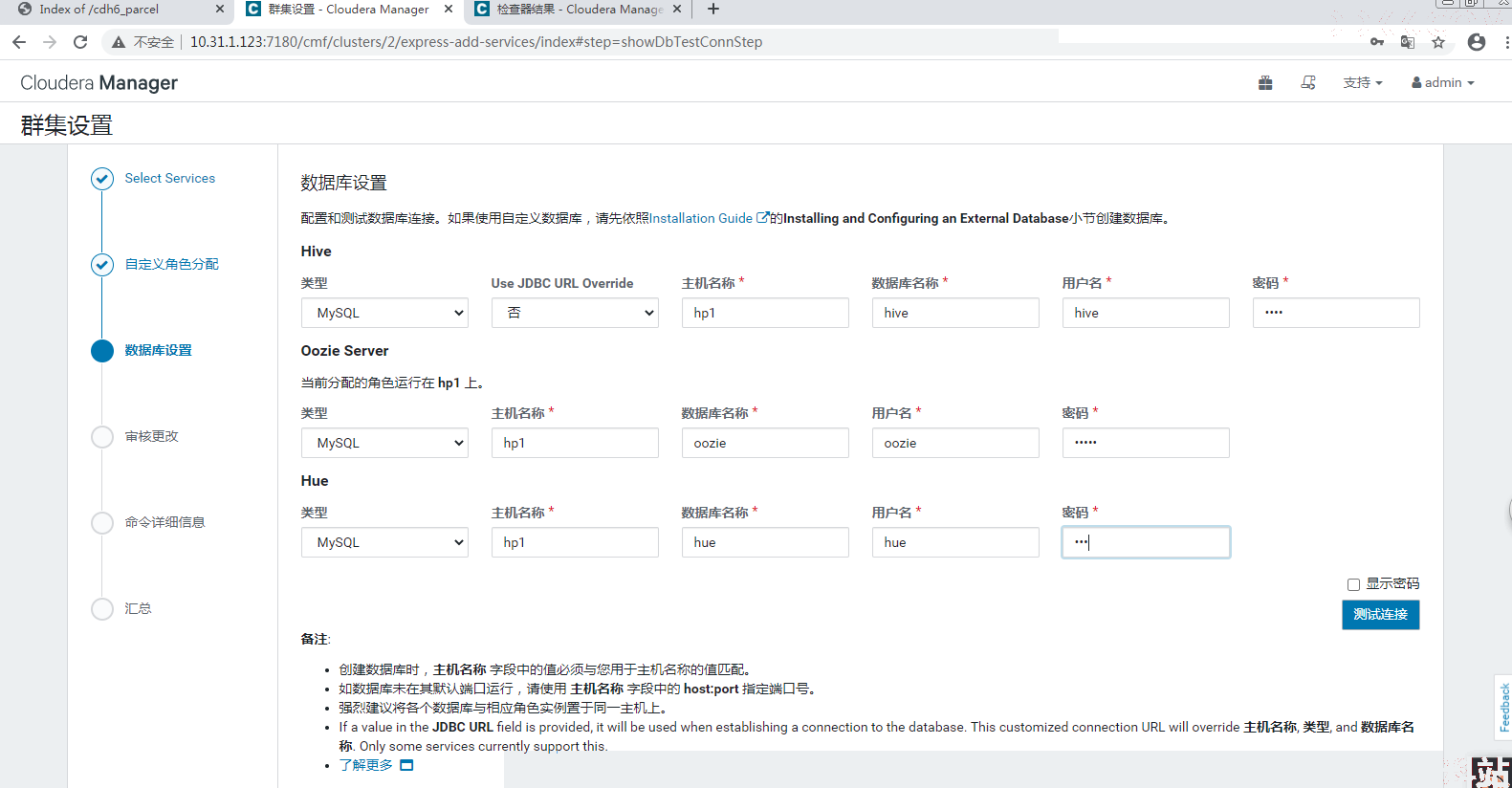Click the 命令详细信息 step circle
1512x788 pixels.
pyautogui.click(x=102, y=523)
